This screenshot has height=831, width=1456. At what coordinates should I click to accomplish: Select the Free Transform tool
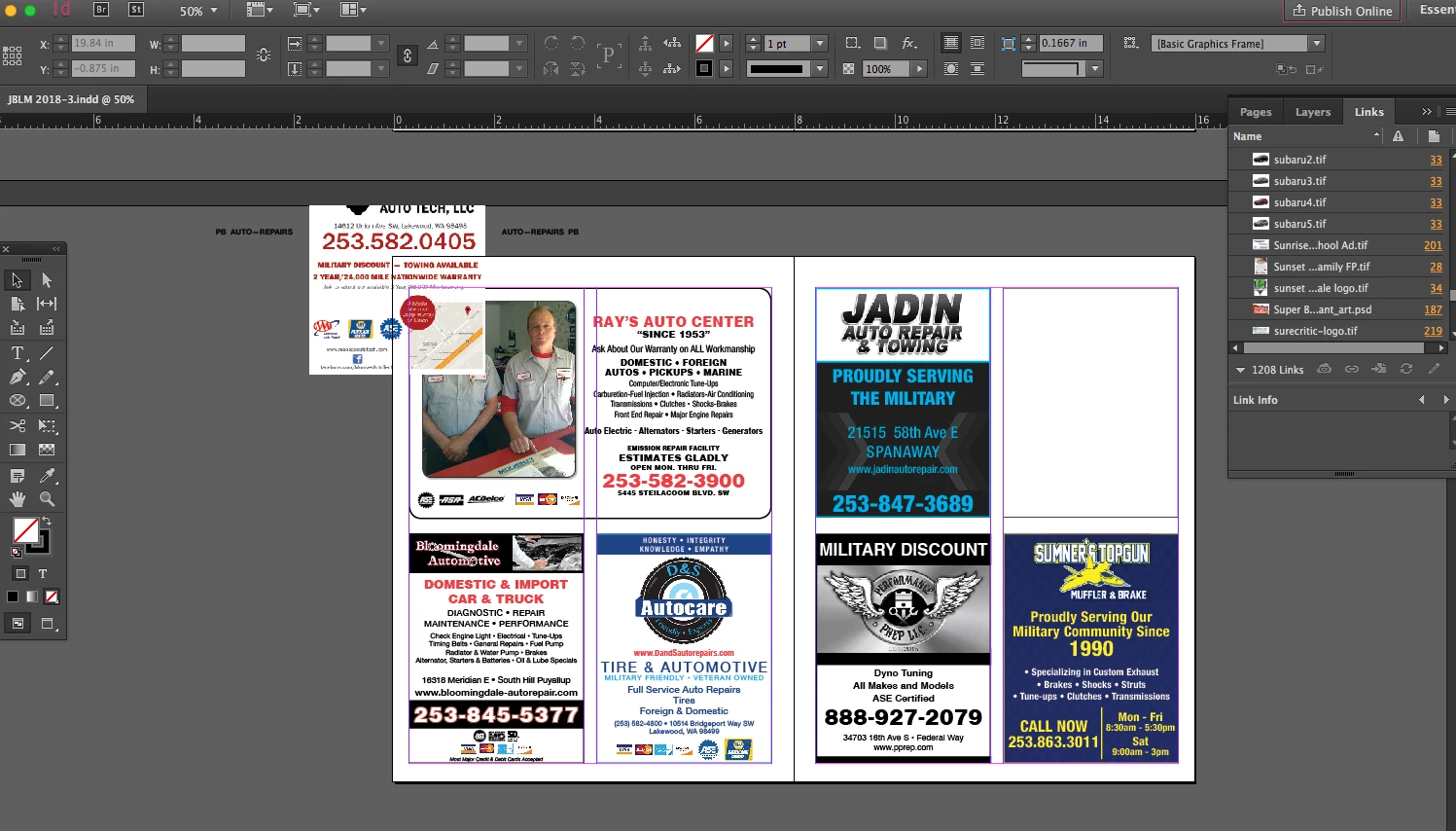(x=47, y=425)
